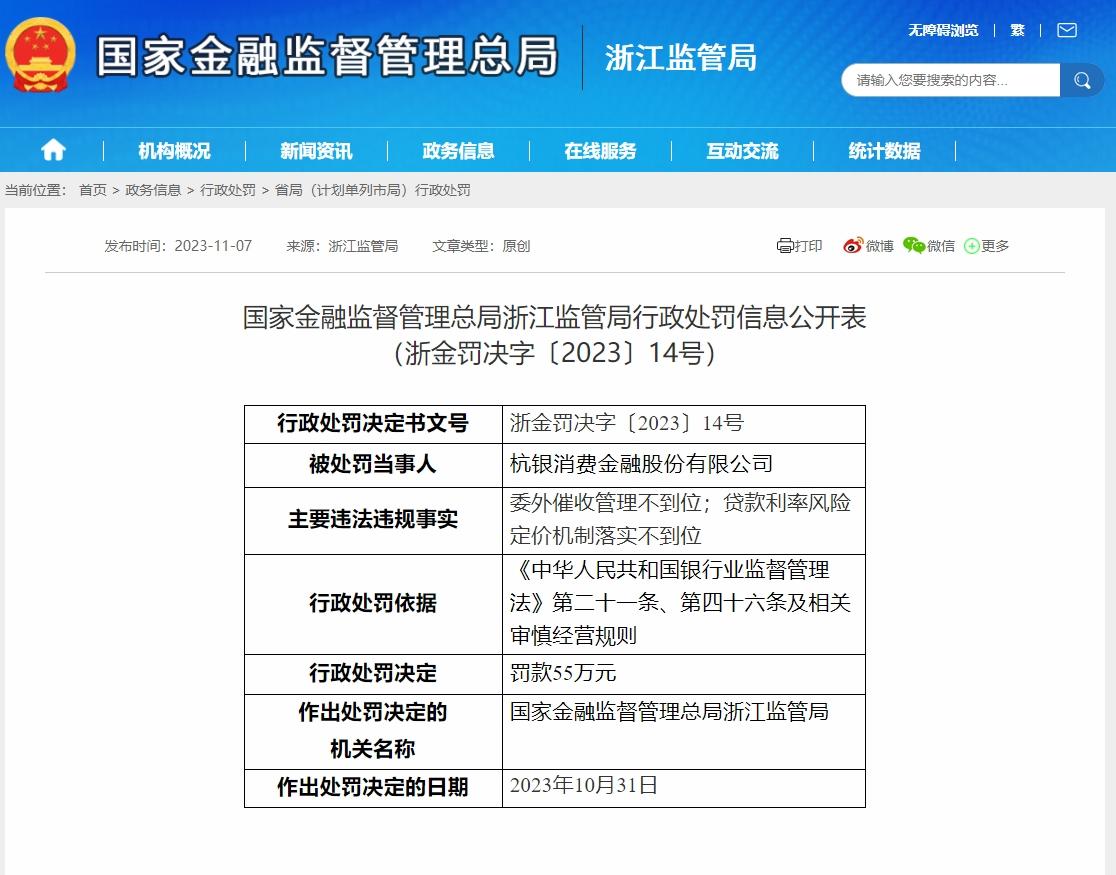Click the search magnifier icon
1116x875 pixels.
click(1081, 80)
